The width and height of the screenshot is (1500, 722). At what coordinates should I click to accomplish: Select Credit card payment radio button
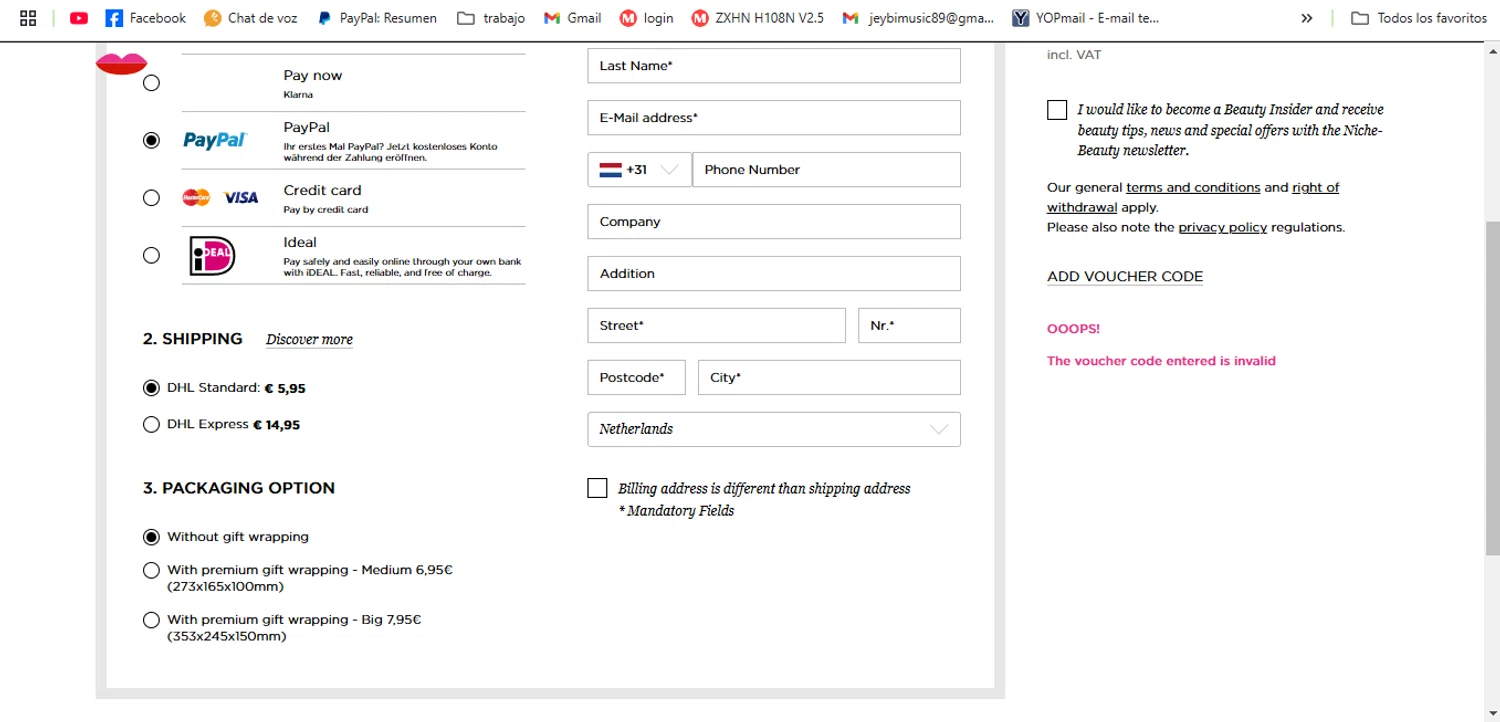click(151, 198)
